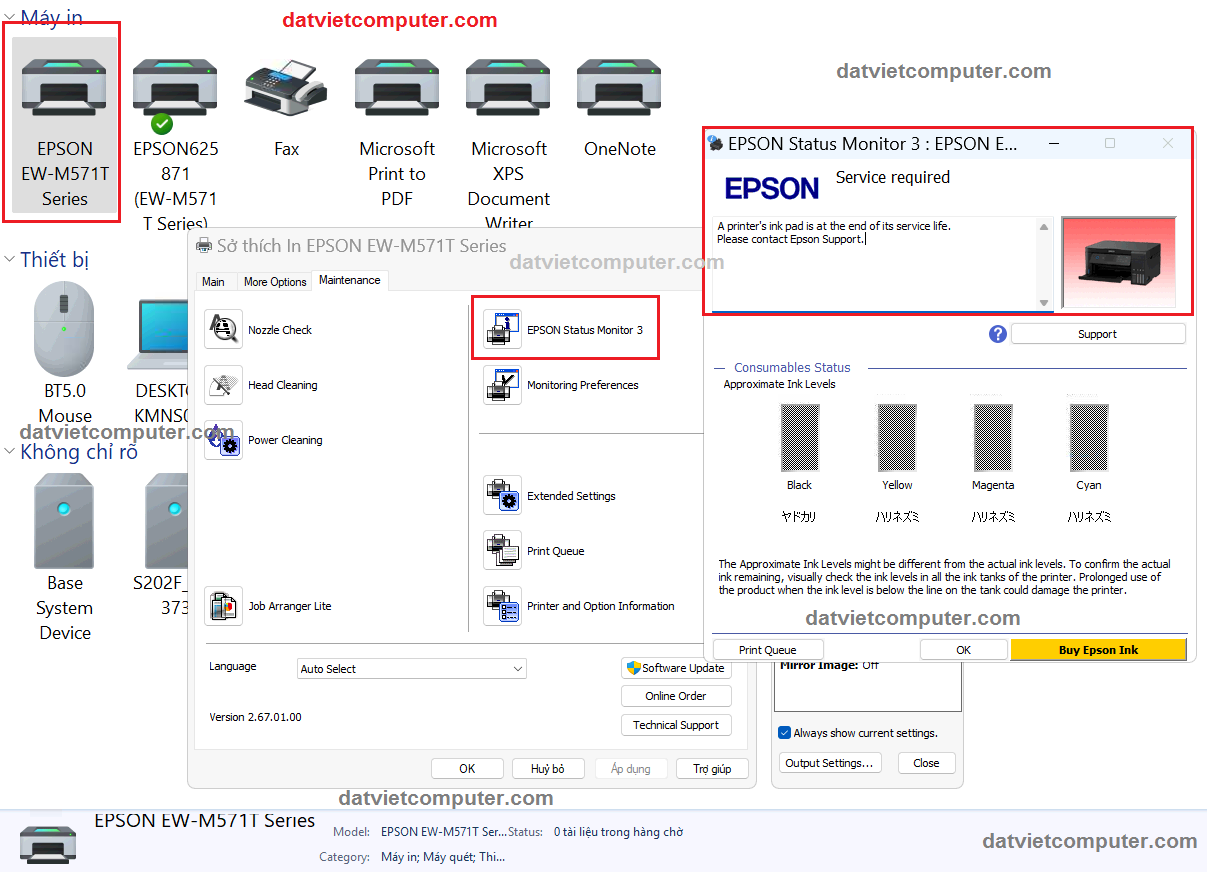Open Printer and Option Information
This screenshot has width=1207, height=872.
click(502, 606)
